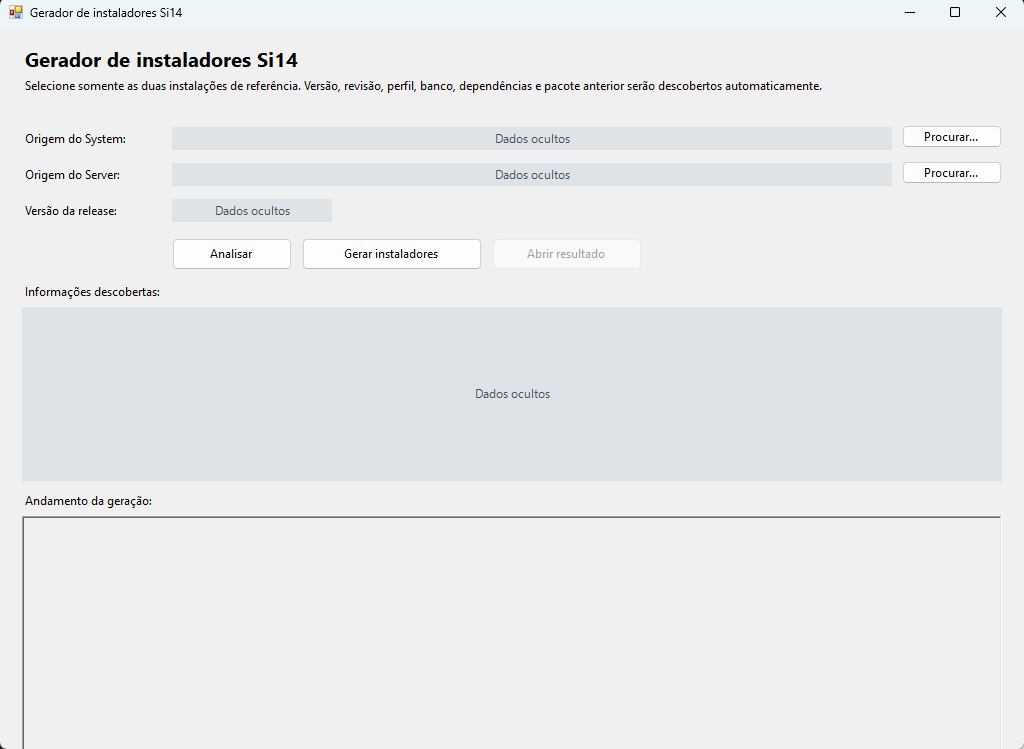
Task: Start generation with Gerar instaladores
Action: pos(392,254)
